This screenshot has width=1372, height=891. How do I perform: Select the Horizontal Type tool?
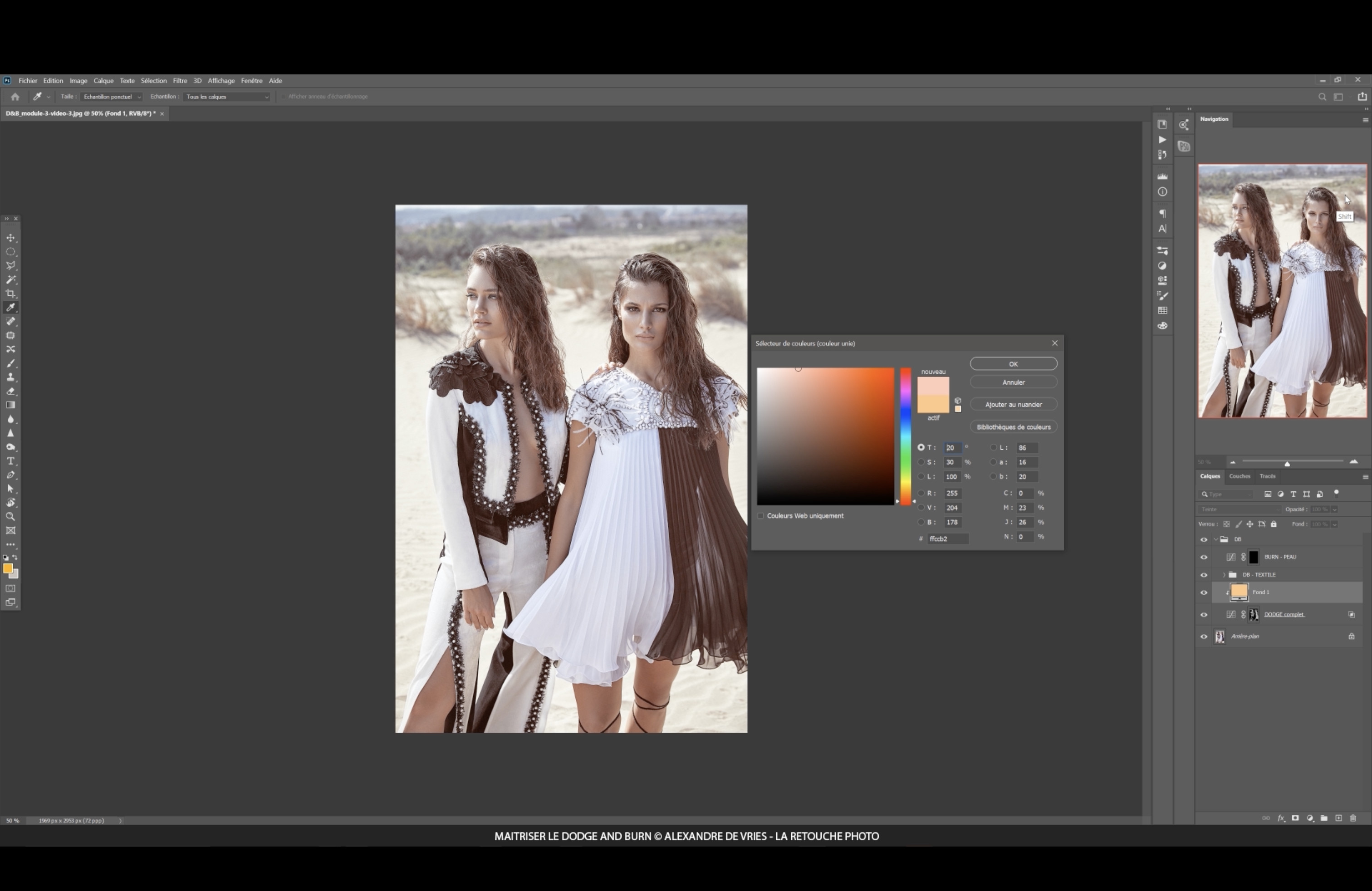point(10,461)
